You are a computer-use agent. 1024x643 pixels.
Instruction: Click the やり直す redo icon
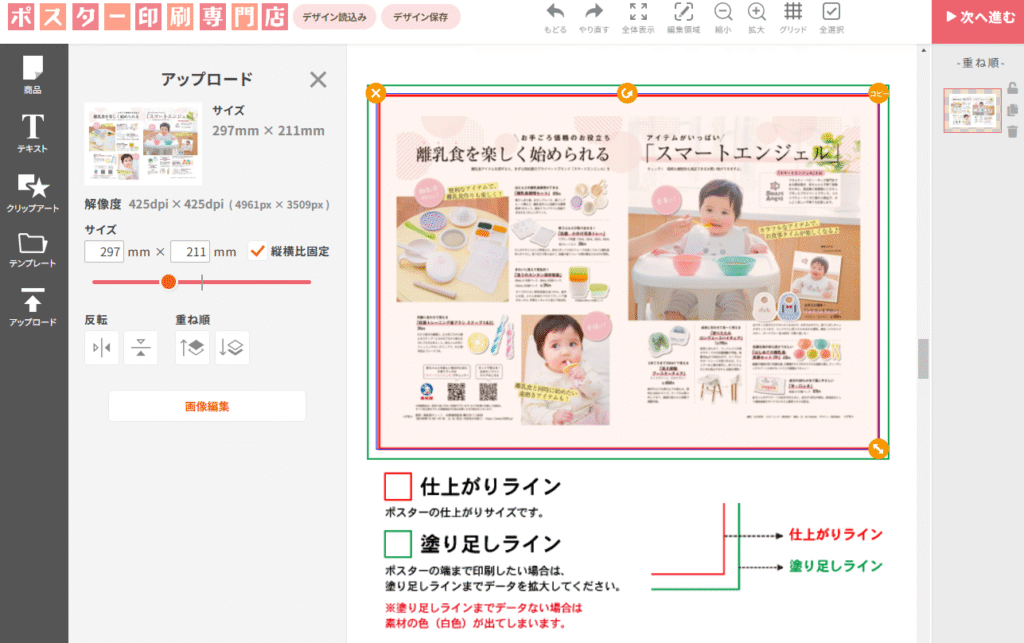coord(594,18)
